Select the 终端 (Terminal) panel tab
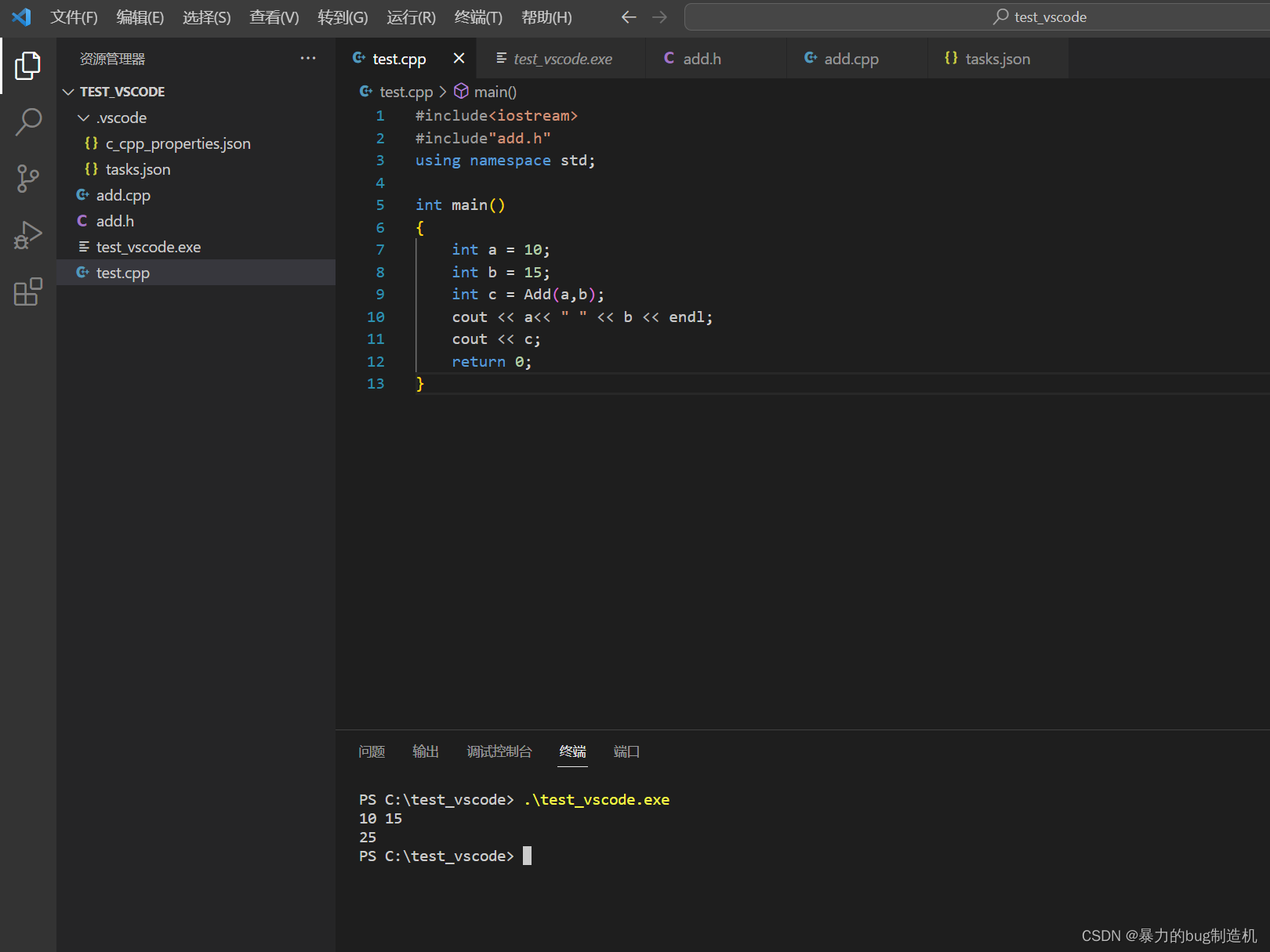Image resolution: width=1270 pixels, height=952 pixels. pos(572,751)
